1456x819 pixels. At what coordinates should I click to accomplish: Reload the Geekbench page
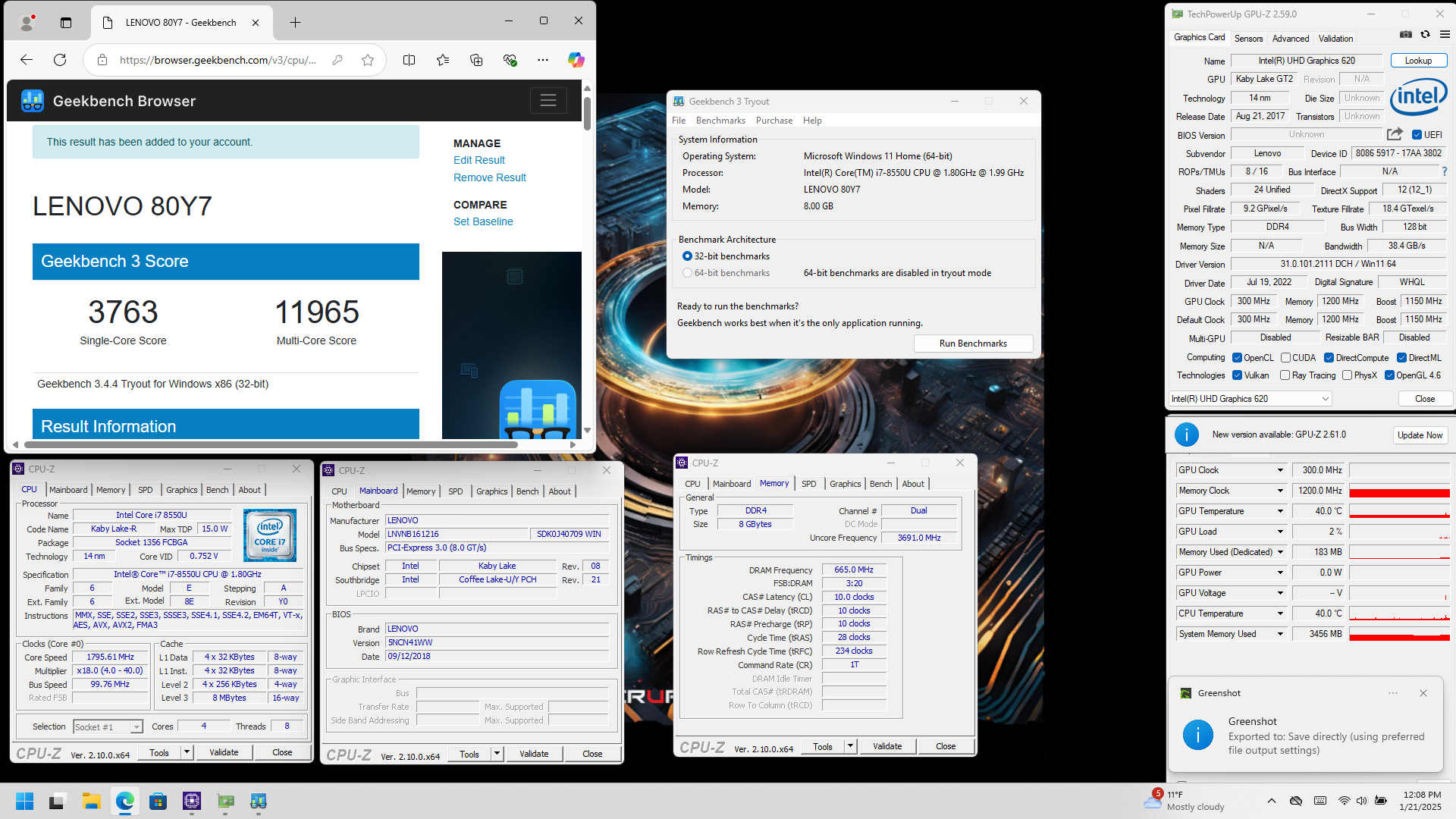(60, 60)
